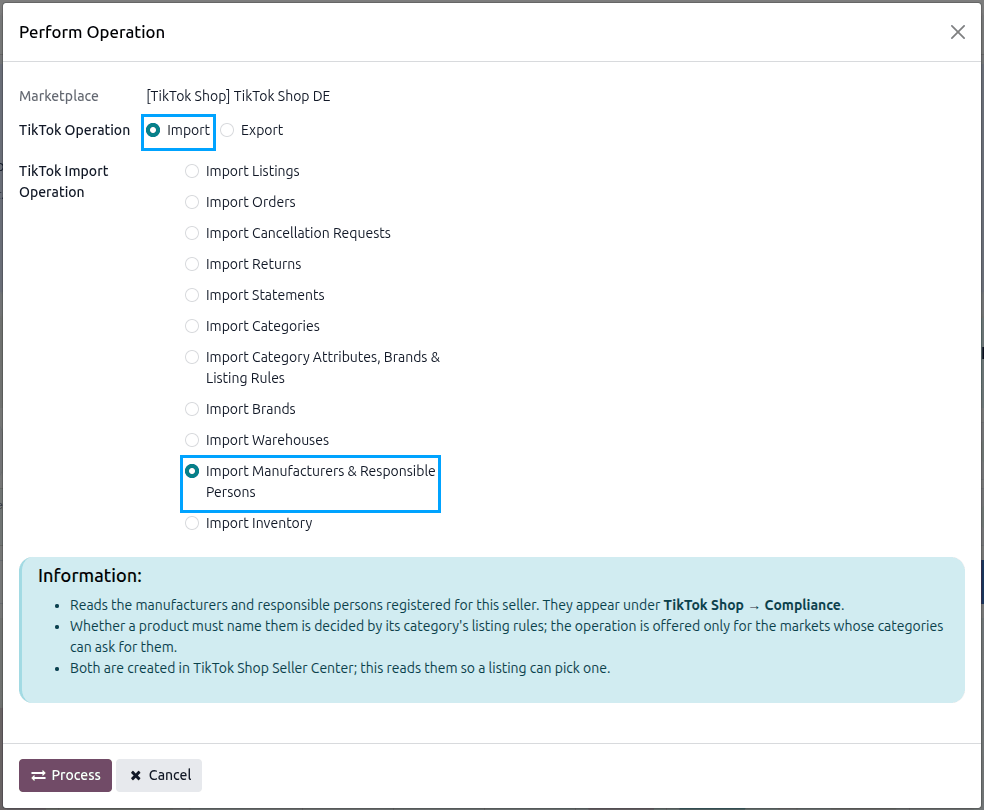Viewport: 984px width, 810px height.
Task: Choose Import Returns option
Action: (x=192, y=264)
